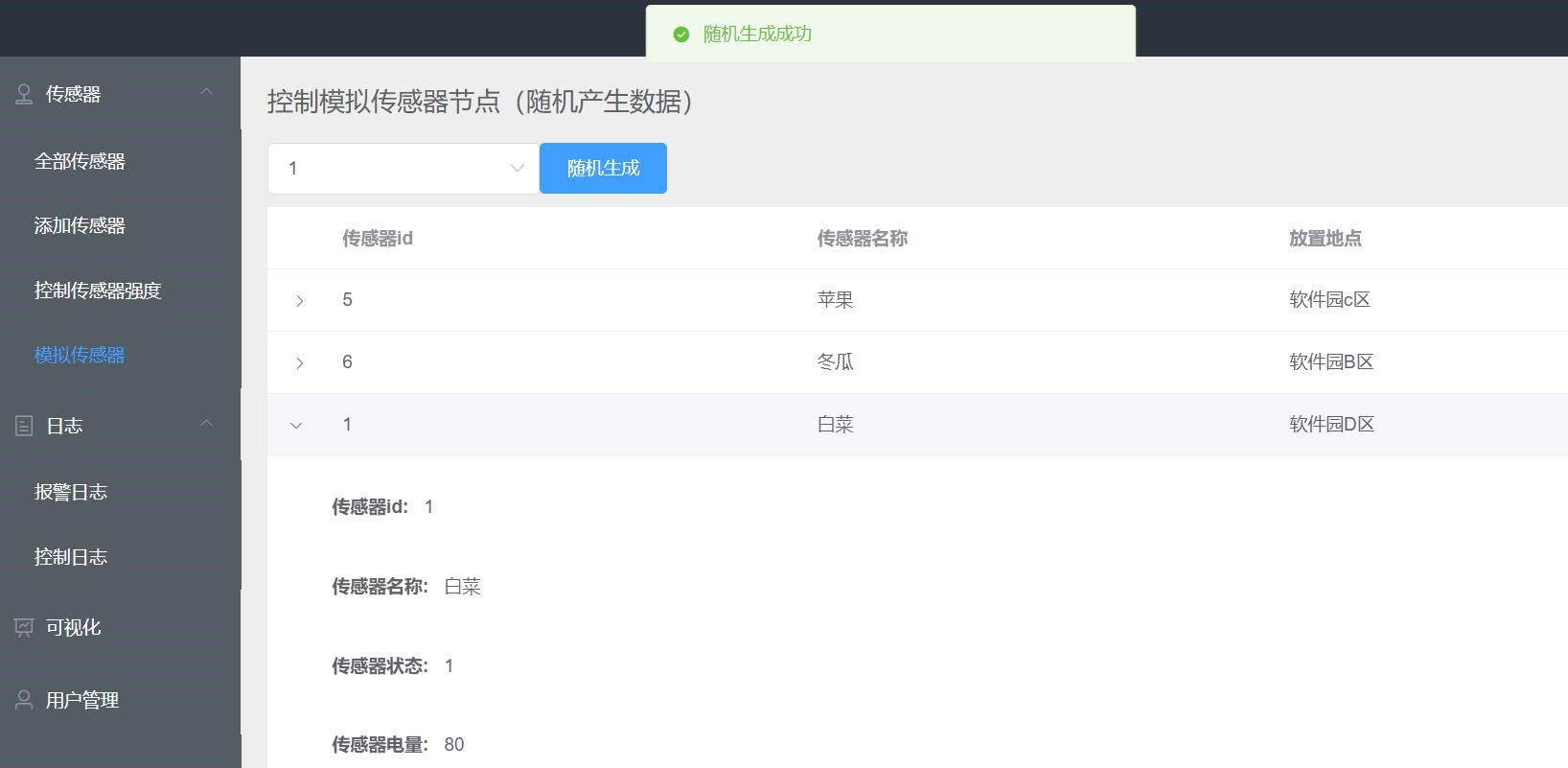Click the 日志 document icon in sidebar
This screenshot has height=768, width=1568.
pos(24,426)
